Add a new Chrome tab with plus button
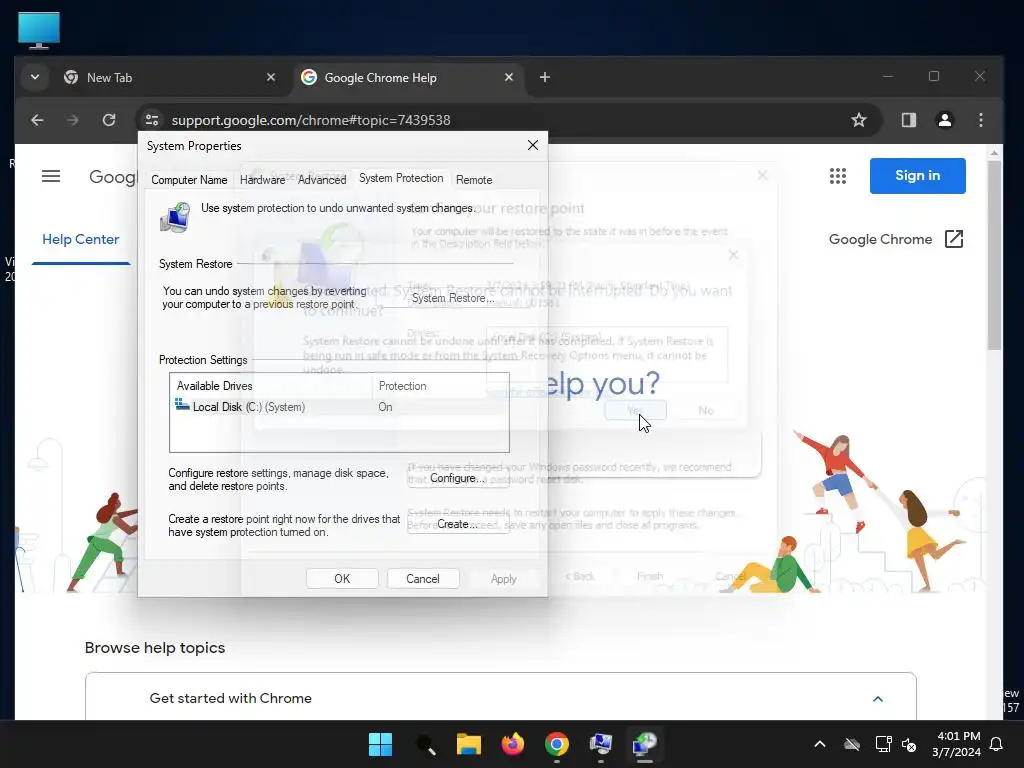 click(545, 77)
